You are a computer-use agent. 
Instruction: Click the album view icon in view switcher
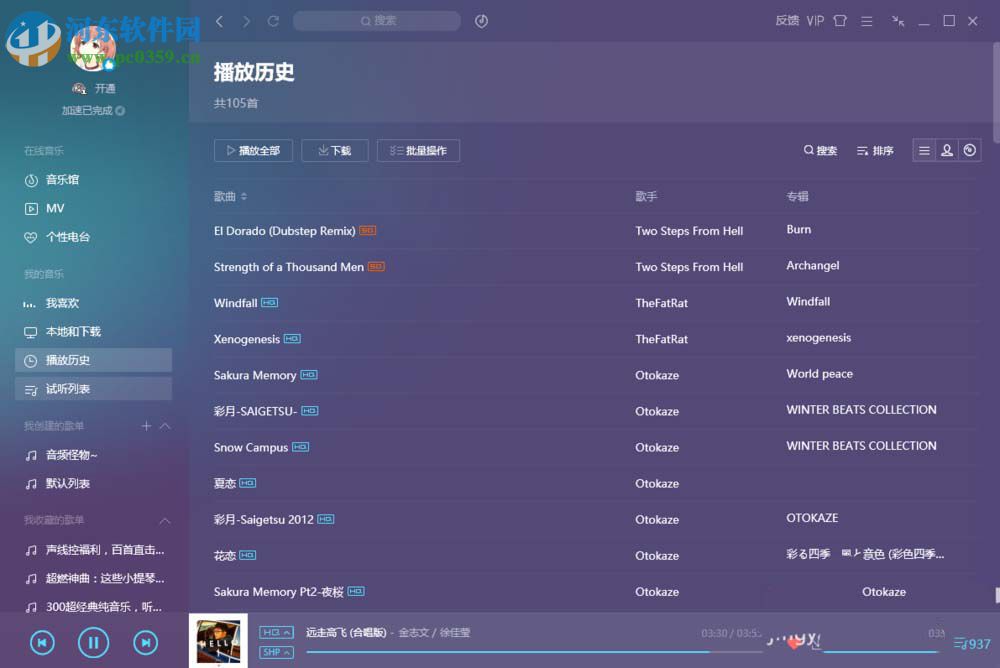[x=969, y=149]
